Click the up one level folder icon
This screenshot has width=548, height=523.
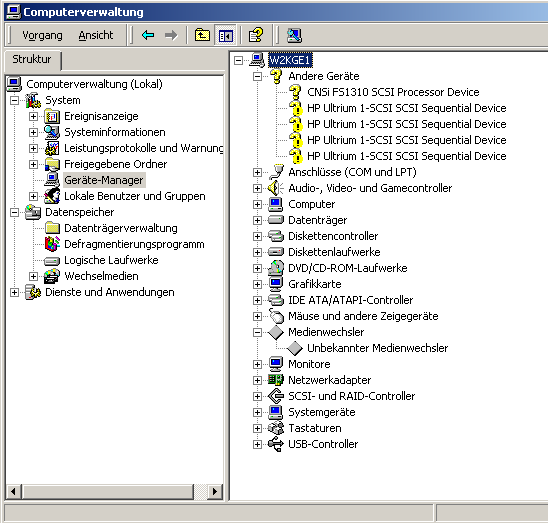point(202,35)
